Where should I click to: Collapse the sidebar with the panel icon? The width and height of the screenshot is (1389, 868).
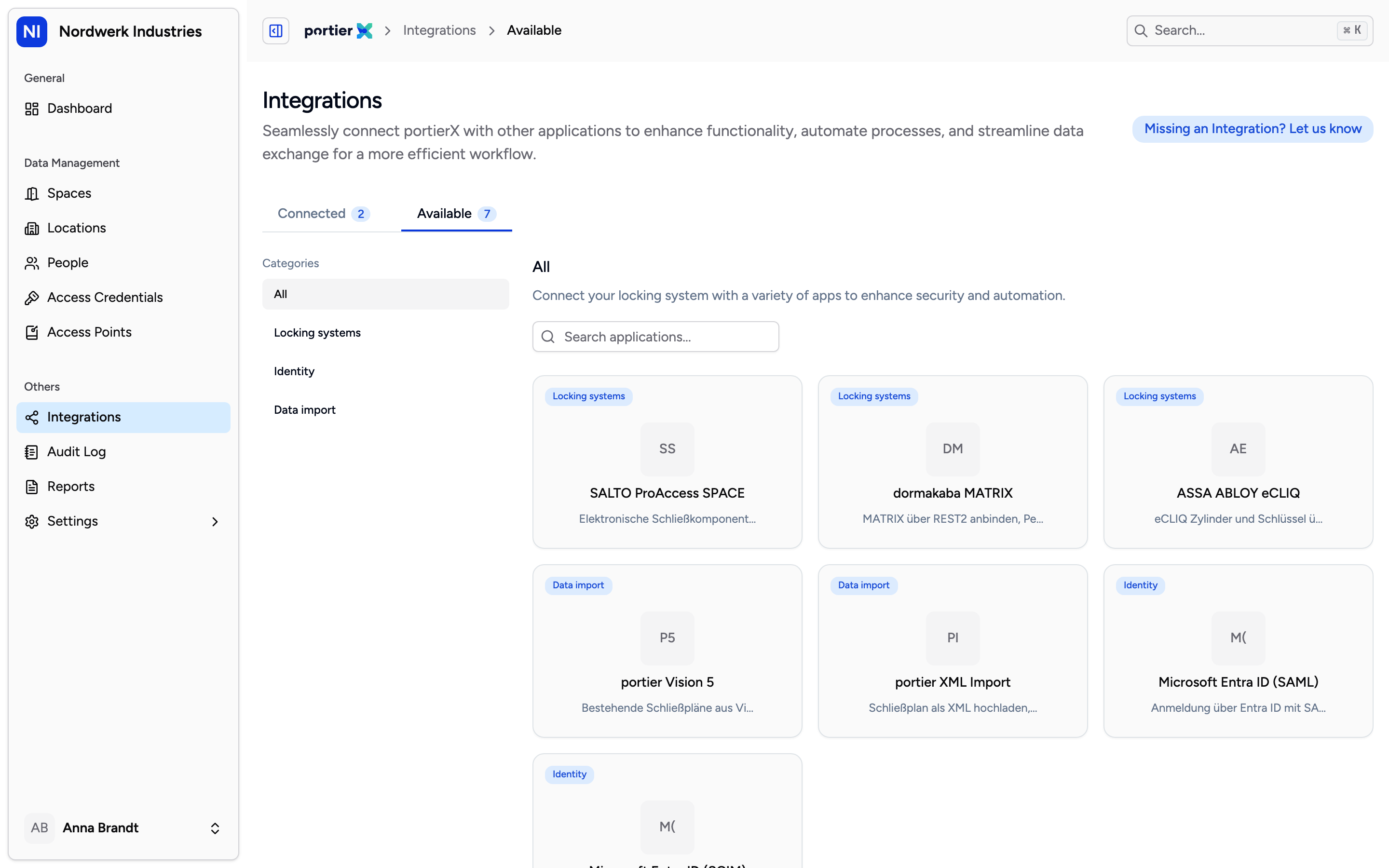coord(275,30)
